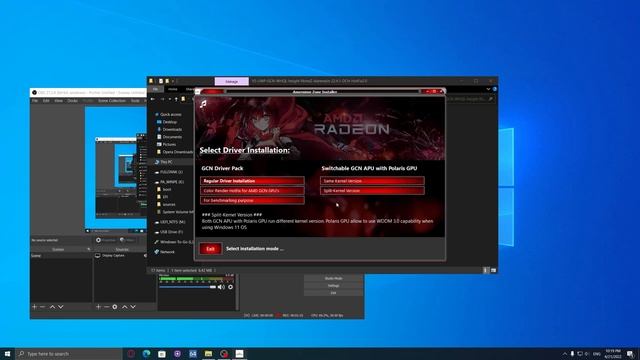Image resolution: width=640 pixels, height=360 pixels.
Task: Move source down in OBS Sources panel
Action: click(x=133, y=307)
